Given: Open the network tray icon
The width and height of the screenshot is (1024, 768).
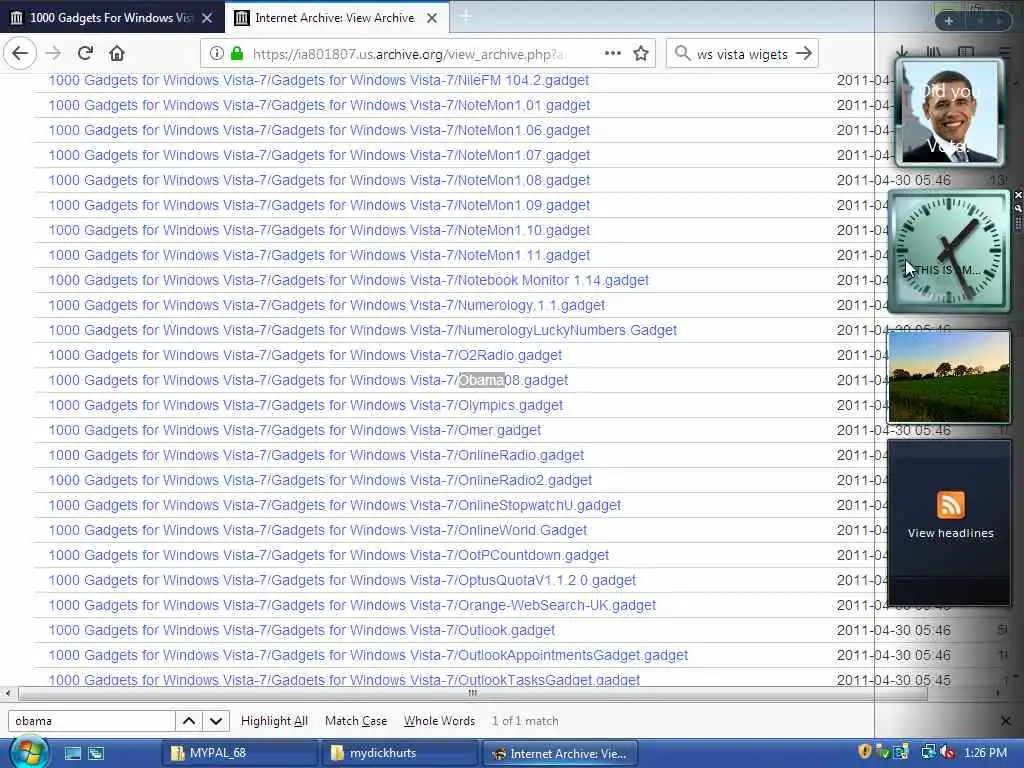Looking at the screenshot, I should [x=928, y=752].
